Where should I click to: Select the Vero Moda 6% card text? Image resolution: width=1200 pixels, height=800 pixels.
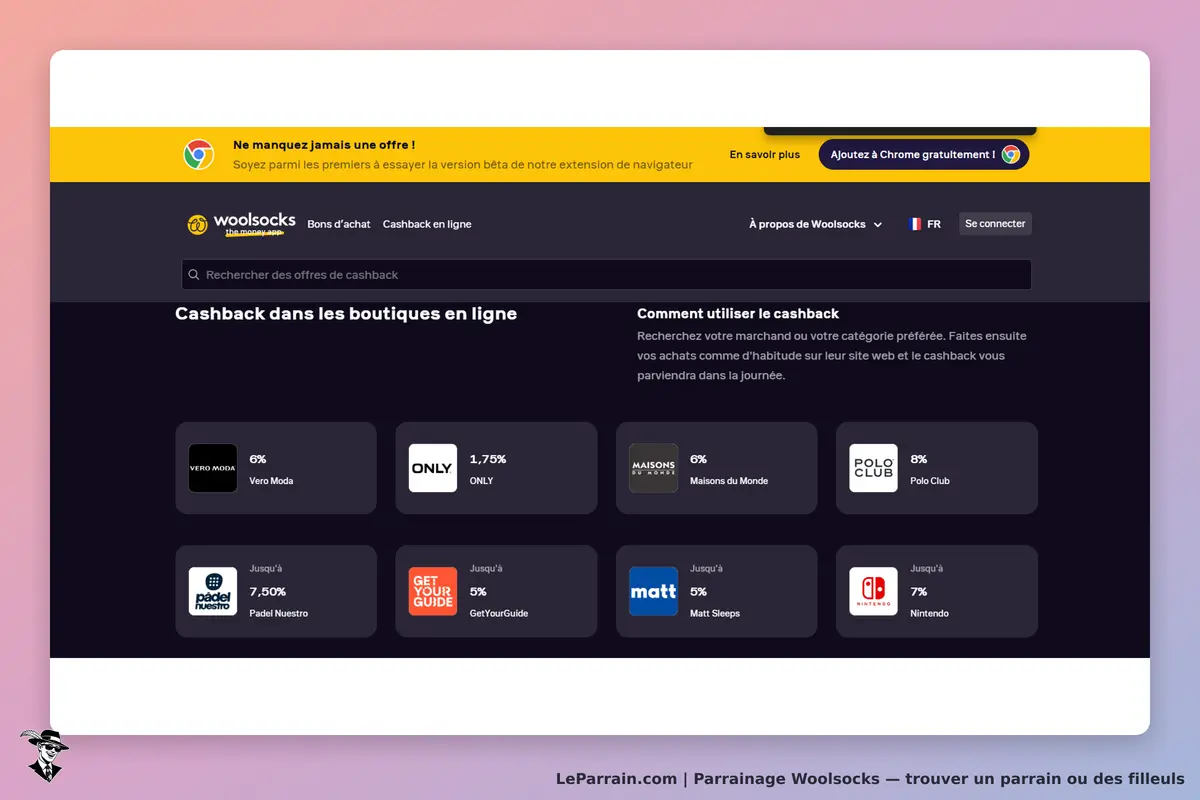(x=271, y=469)
